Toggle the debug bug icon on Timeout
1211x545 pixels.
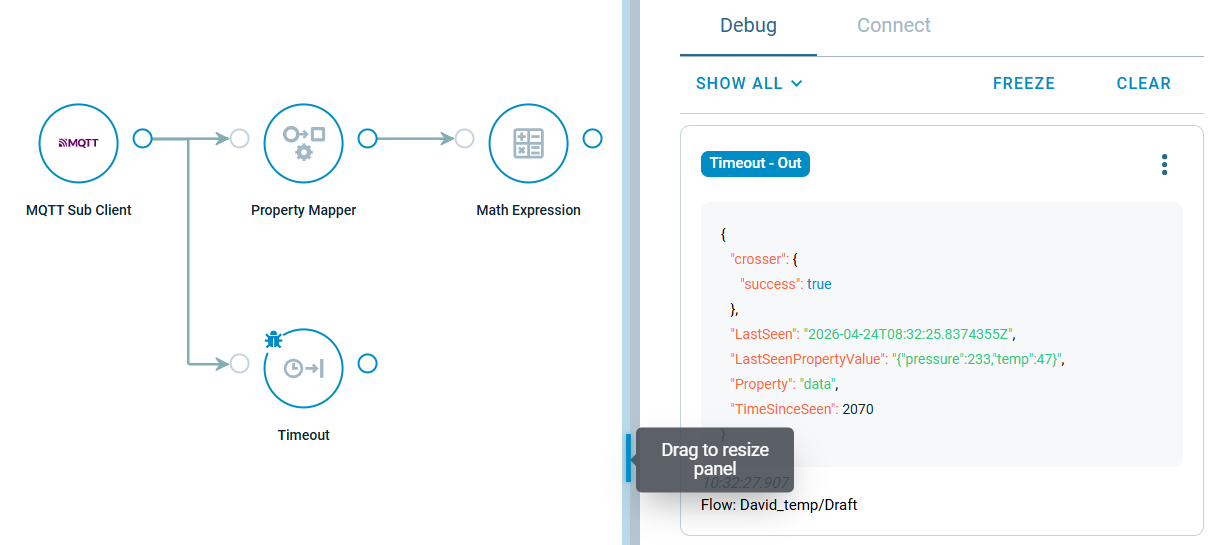pos(273,340)
